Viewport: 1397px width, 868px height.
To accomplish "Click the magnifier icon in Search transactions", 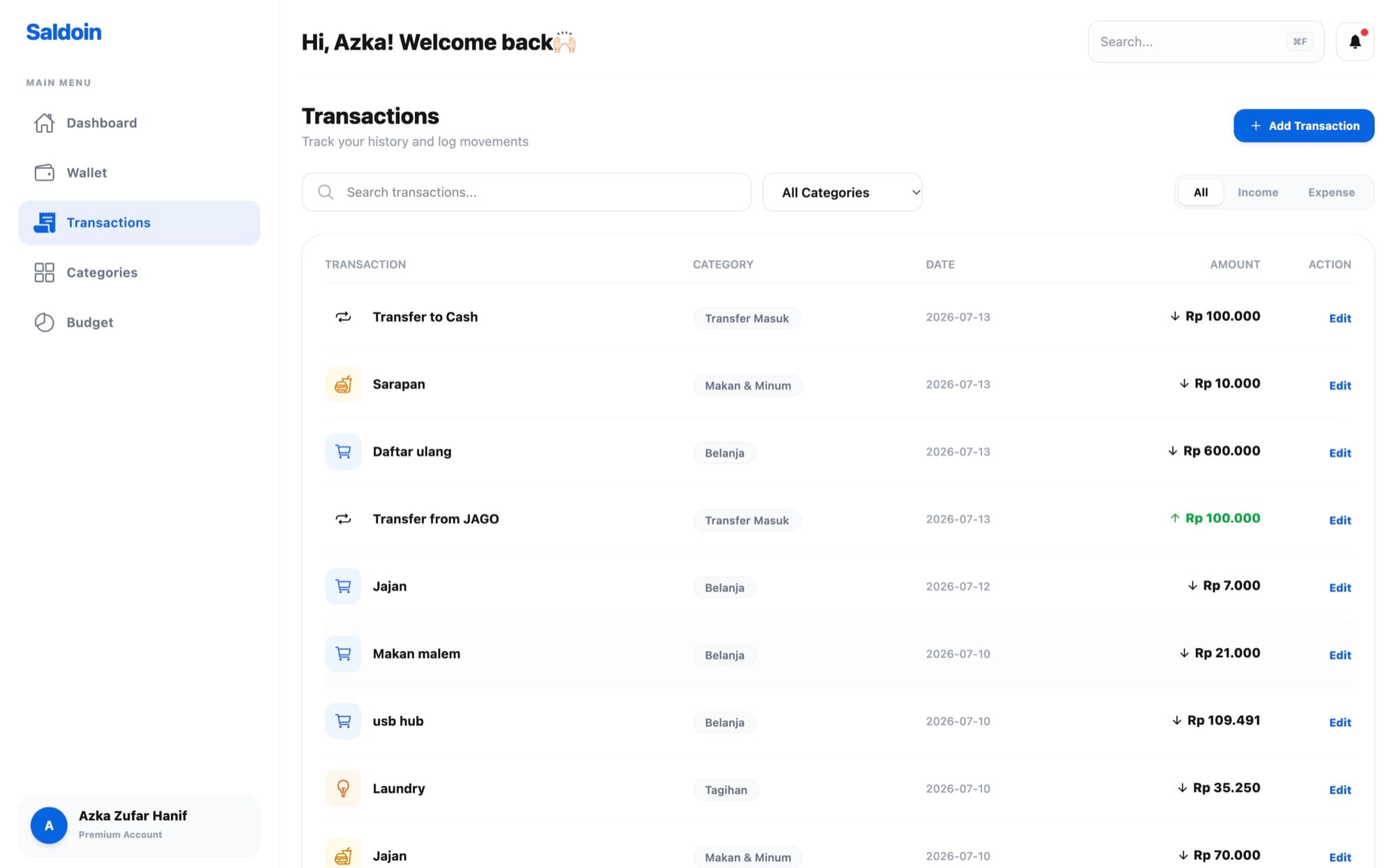I will (x=326, y=192).
